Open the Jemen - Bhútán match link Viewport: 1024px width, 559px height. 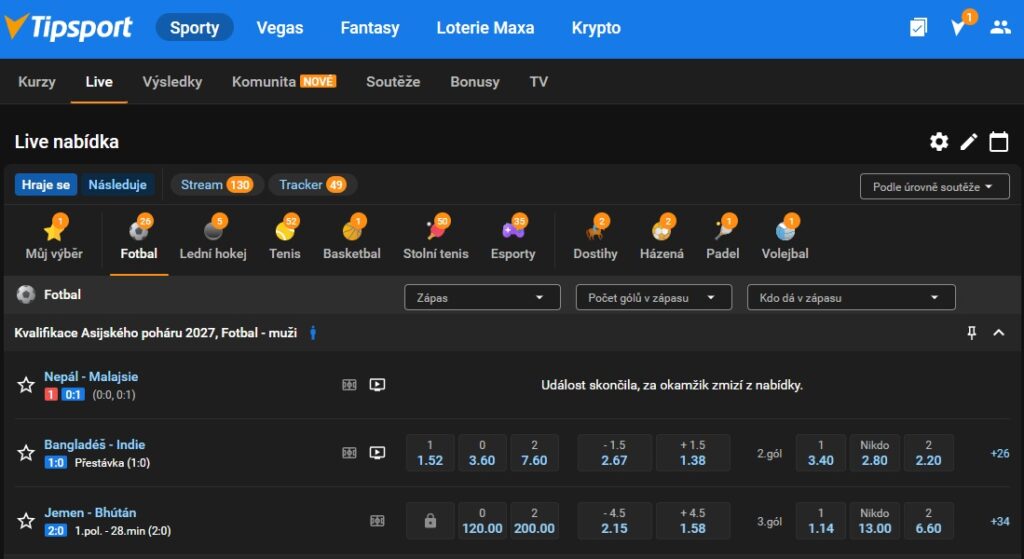click(x=91, y=513)
